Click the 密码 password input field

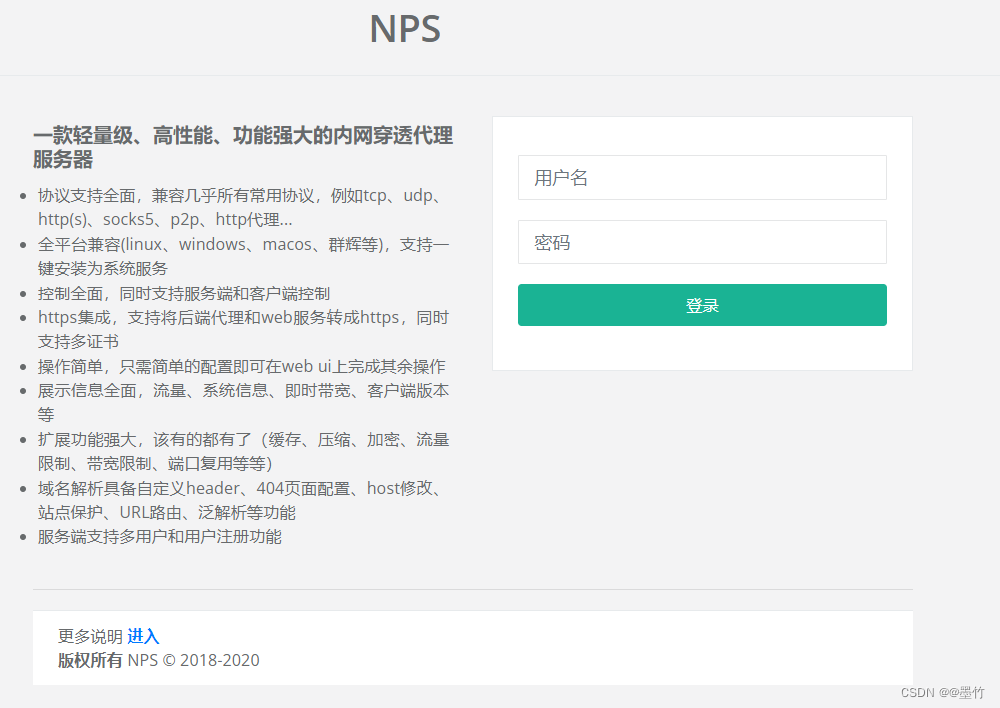(701, 241)
